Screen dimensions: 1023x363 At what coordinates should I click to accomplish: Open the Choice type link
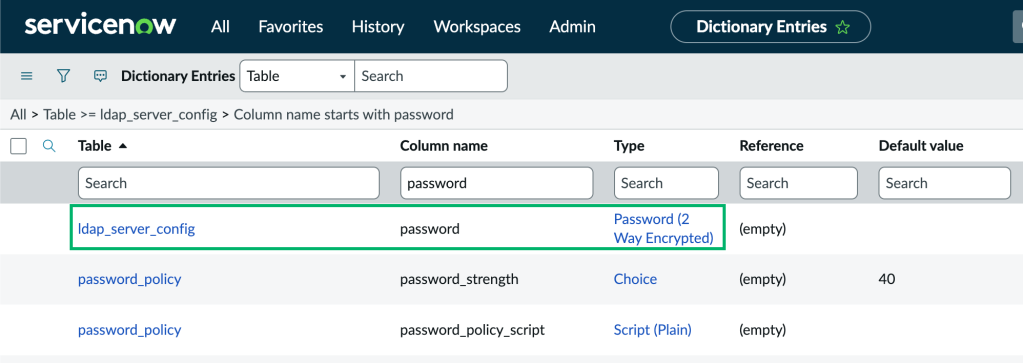pyautogui.click(x=635, y=279)
